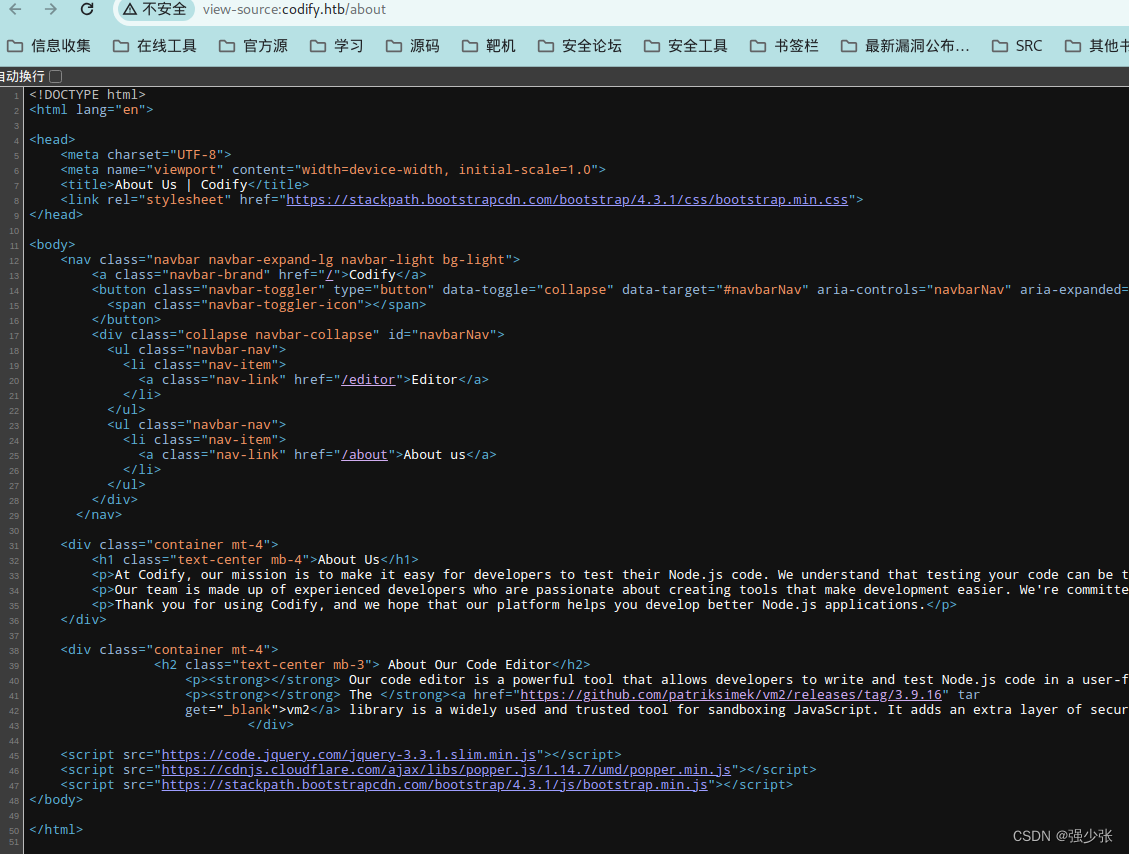
Task: Open the 靶机 bookmark folder
Action: point(489,46)
